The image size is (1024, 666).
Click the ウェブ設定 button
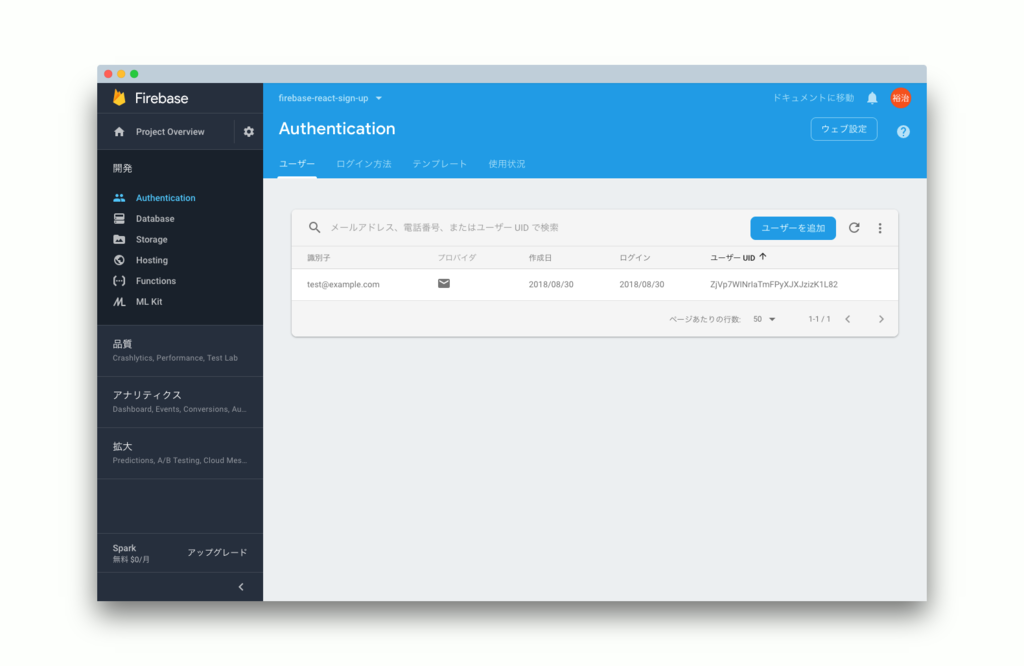point(844,129)
